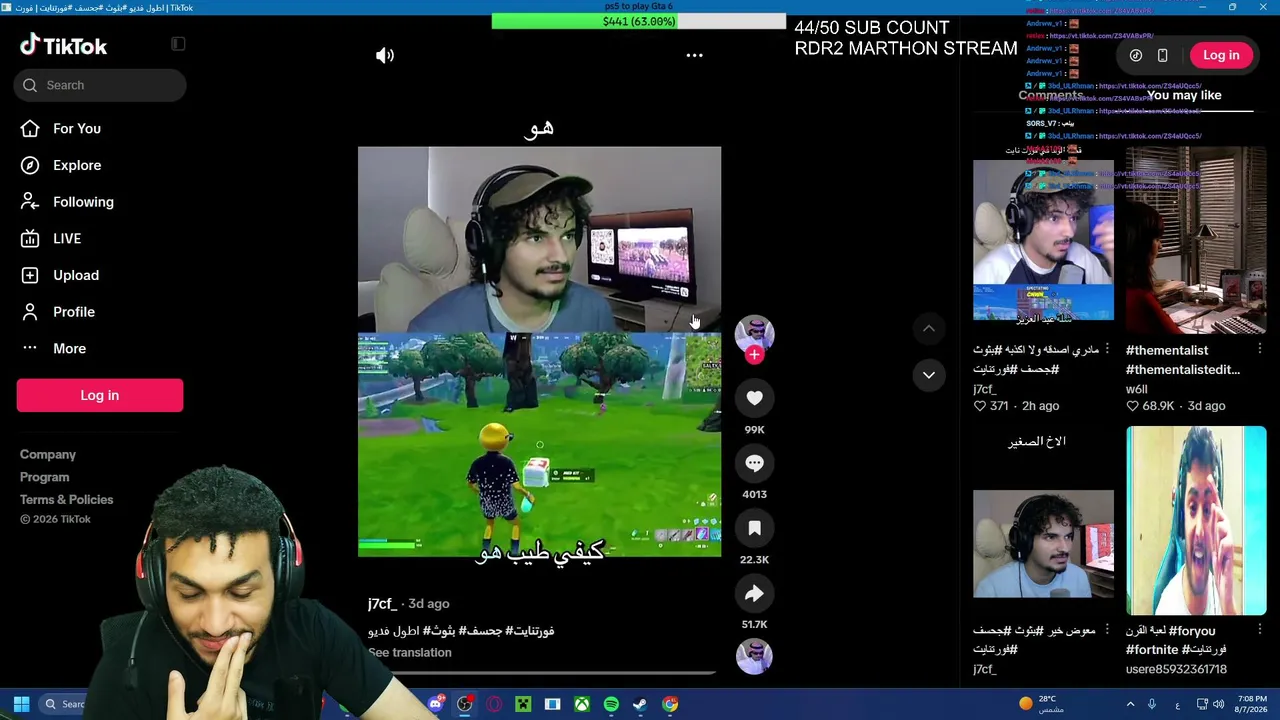Screen dimensions: 1280x720
Task: Open the Program footer link
Action: pyautogui.click(x=44, y=477)
